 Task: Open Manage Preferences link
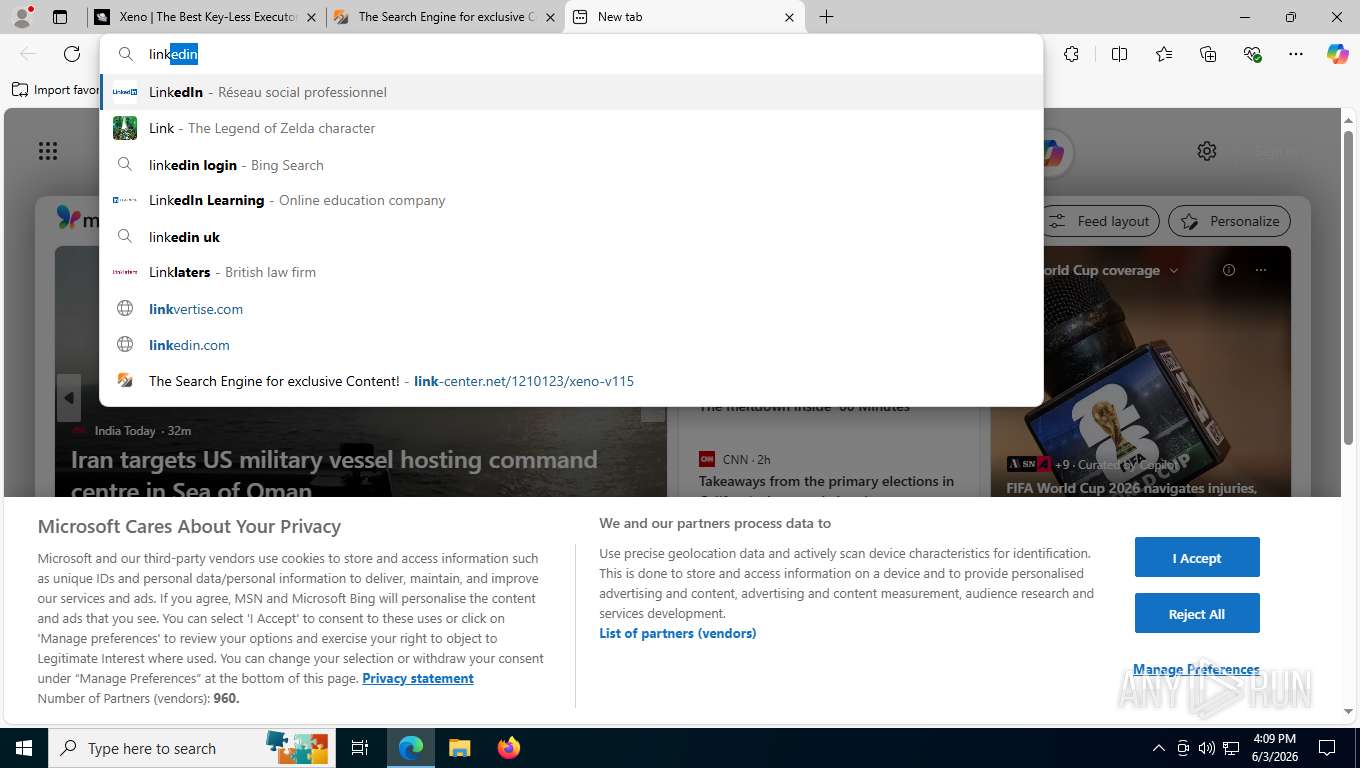coord(1196,669)
